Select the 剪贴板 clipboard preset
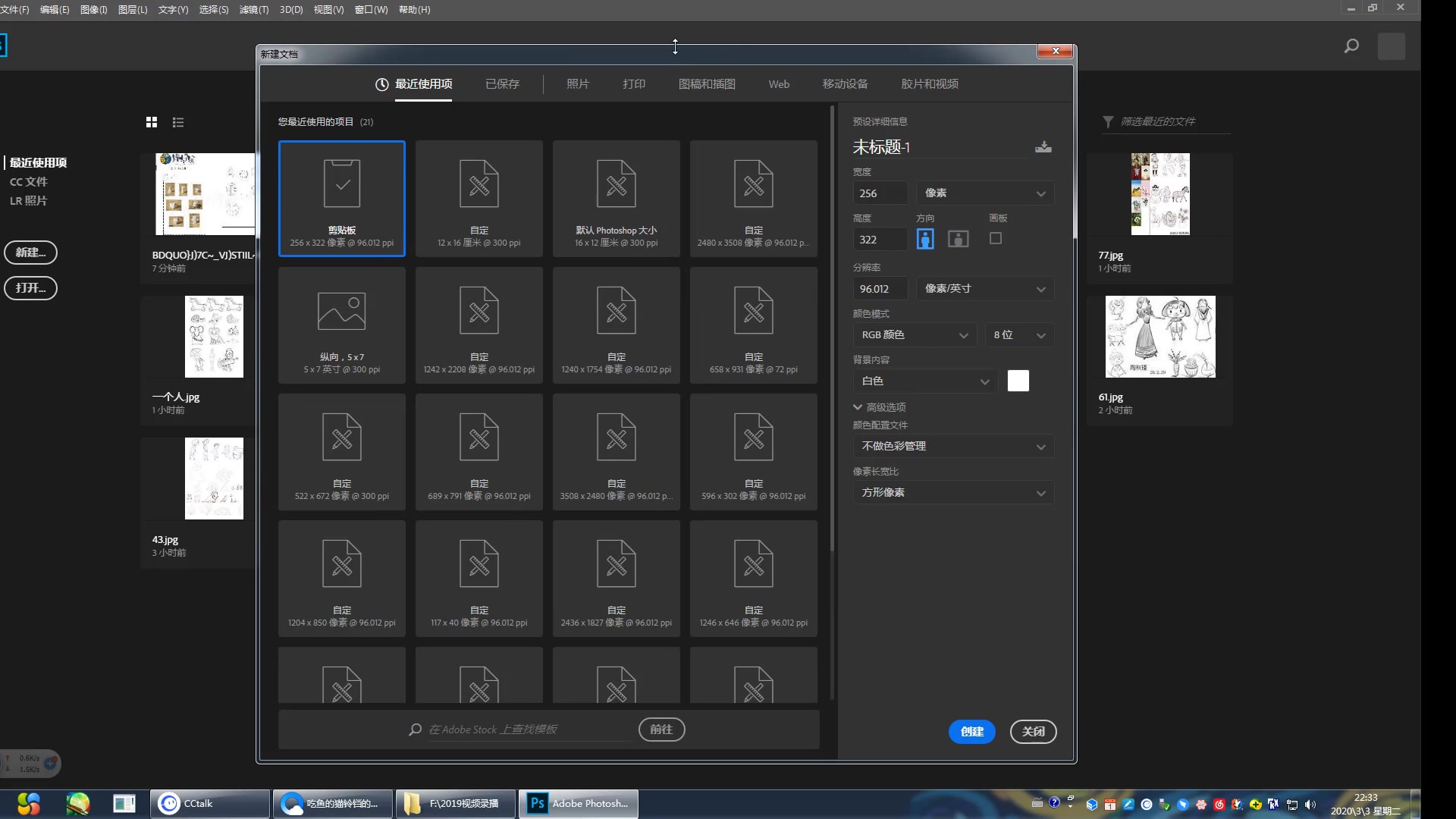 coord(341,198)
